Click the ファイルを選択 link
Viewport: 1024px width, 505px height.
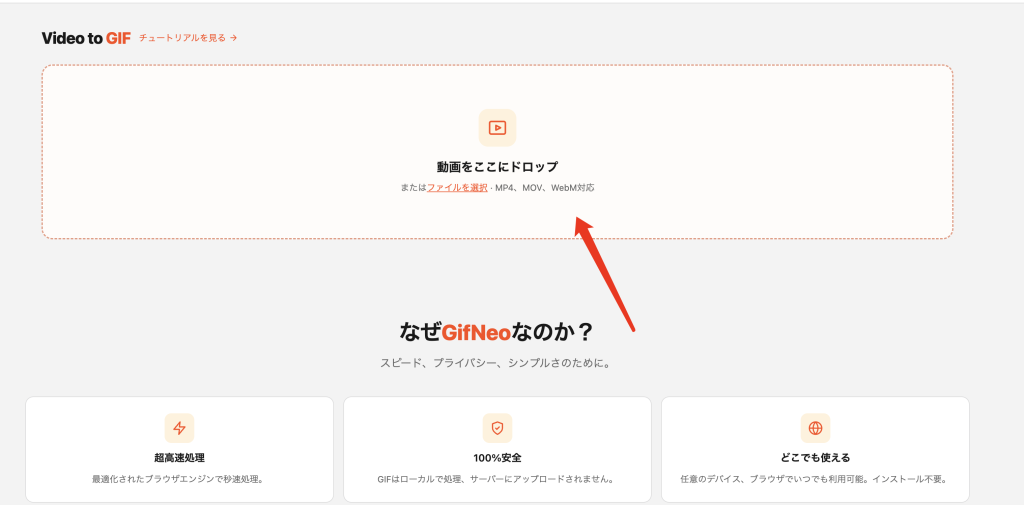click(x=457, y=187)
